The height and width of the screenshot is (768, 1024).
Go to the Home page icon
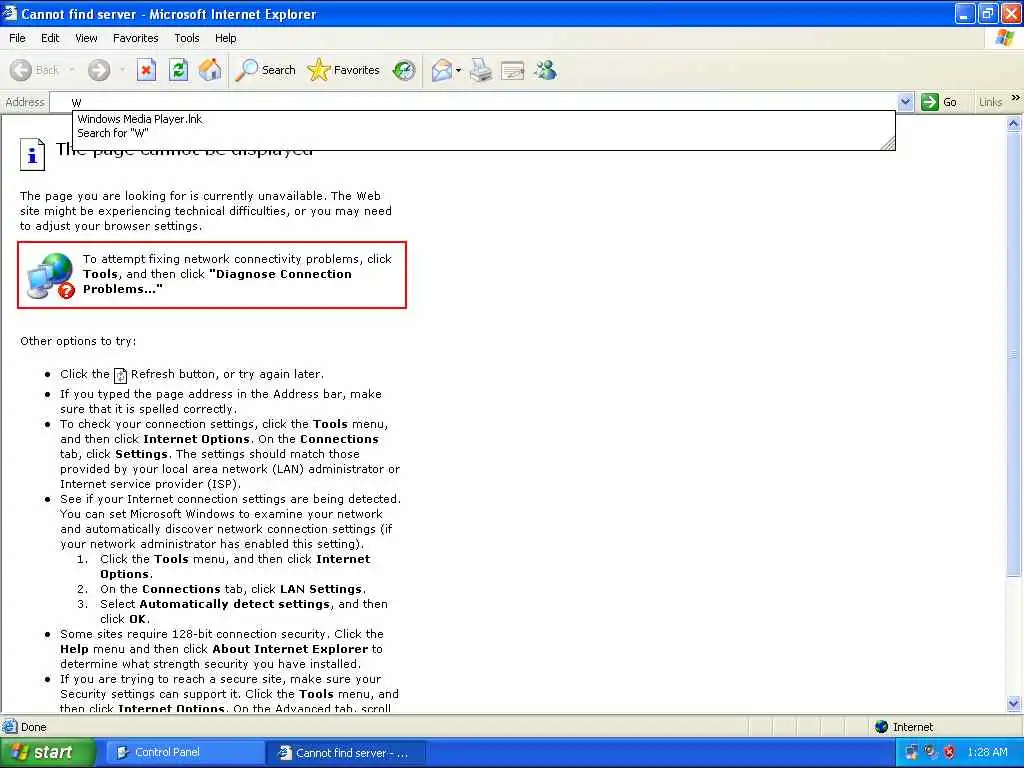(210, 70)
